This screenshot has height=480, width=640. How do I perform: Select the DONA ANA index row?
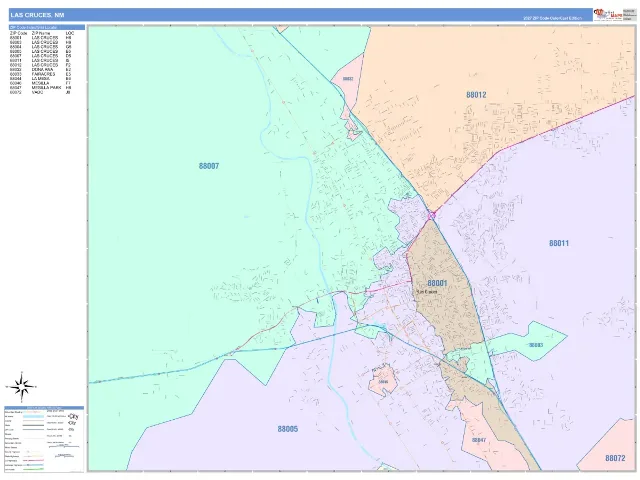(x=40, y=70)
